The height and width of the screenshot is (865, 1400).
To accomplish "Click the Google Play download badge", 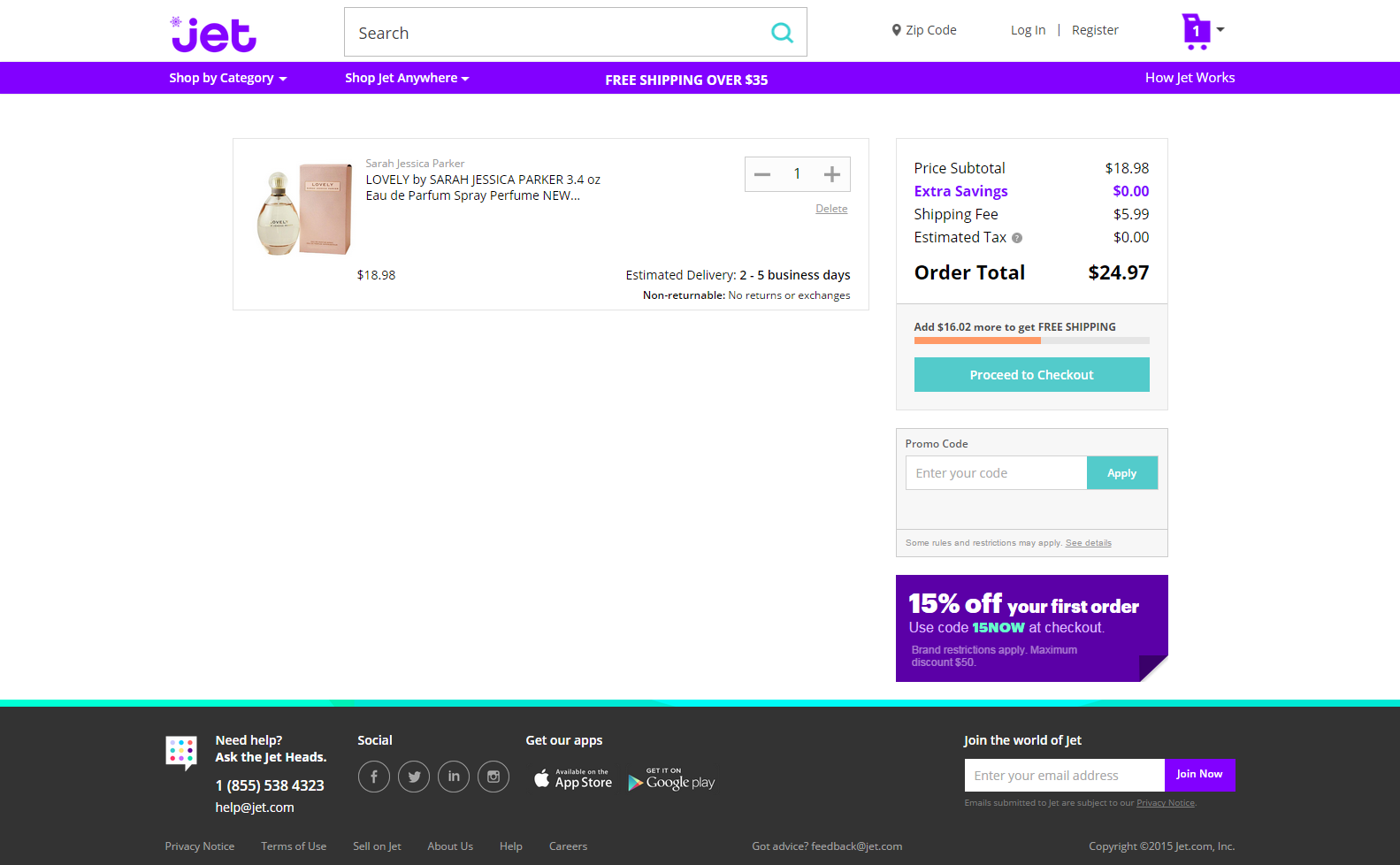I will 672,779.
